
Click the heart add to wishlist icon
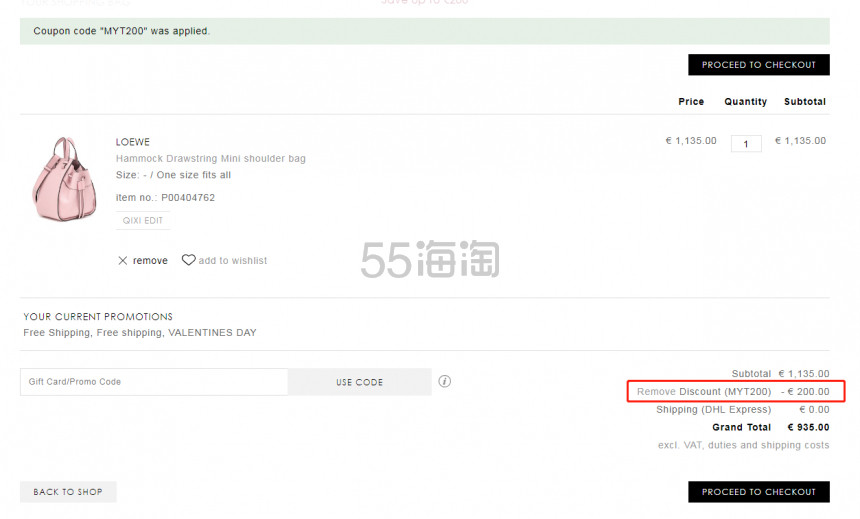click(188, 260)
